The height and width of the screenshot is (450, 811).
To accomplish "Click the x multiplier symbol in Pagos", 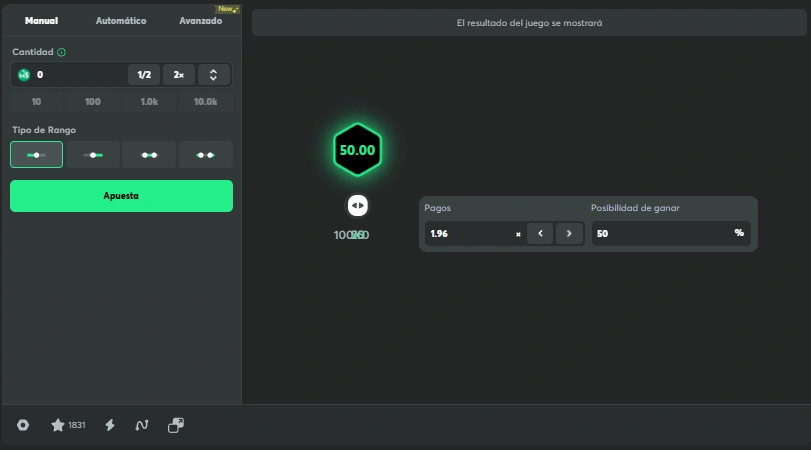I will (x=518, y=234).
